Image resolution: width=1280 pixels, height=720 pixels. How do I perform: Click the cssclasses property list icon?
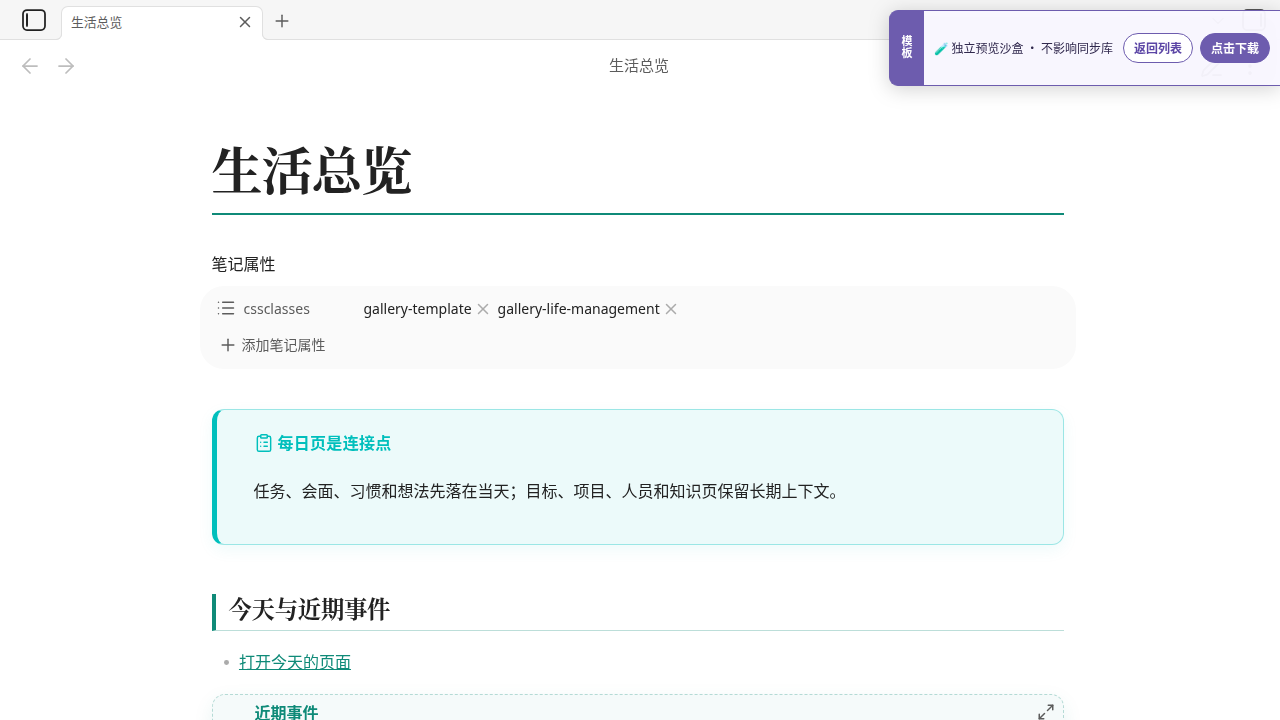tap(227, 308)
